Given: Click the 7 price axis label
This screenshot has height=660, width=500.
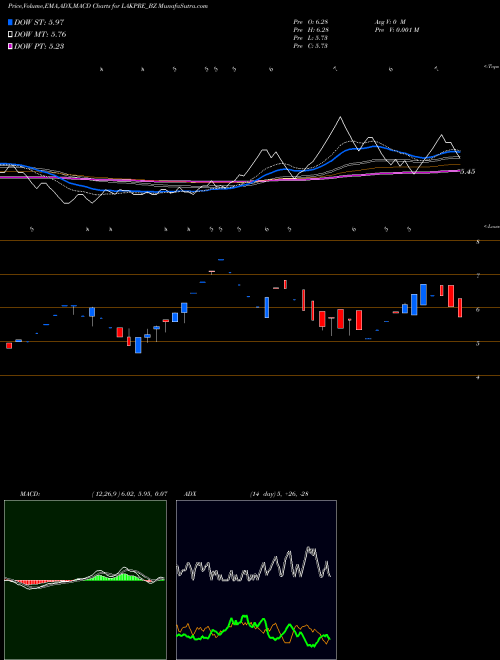Looking at the screenshot, I should (x=478, y=276).
